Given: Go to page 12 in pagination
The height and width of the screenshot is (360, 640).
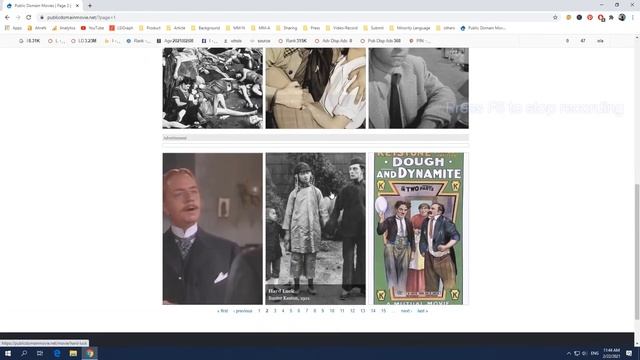Looking at the screenshot, I should (352, 311).
